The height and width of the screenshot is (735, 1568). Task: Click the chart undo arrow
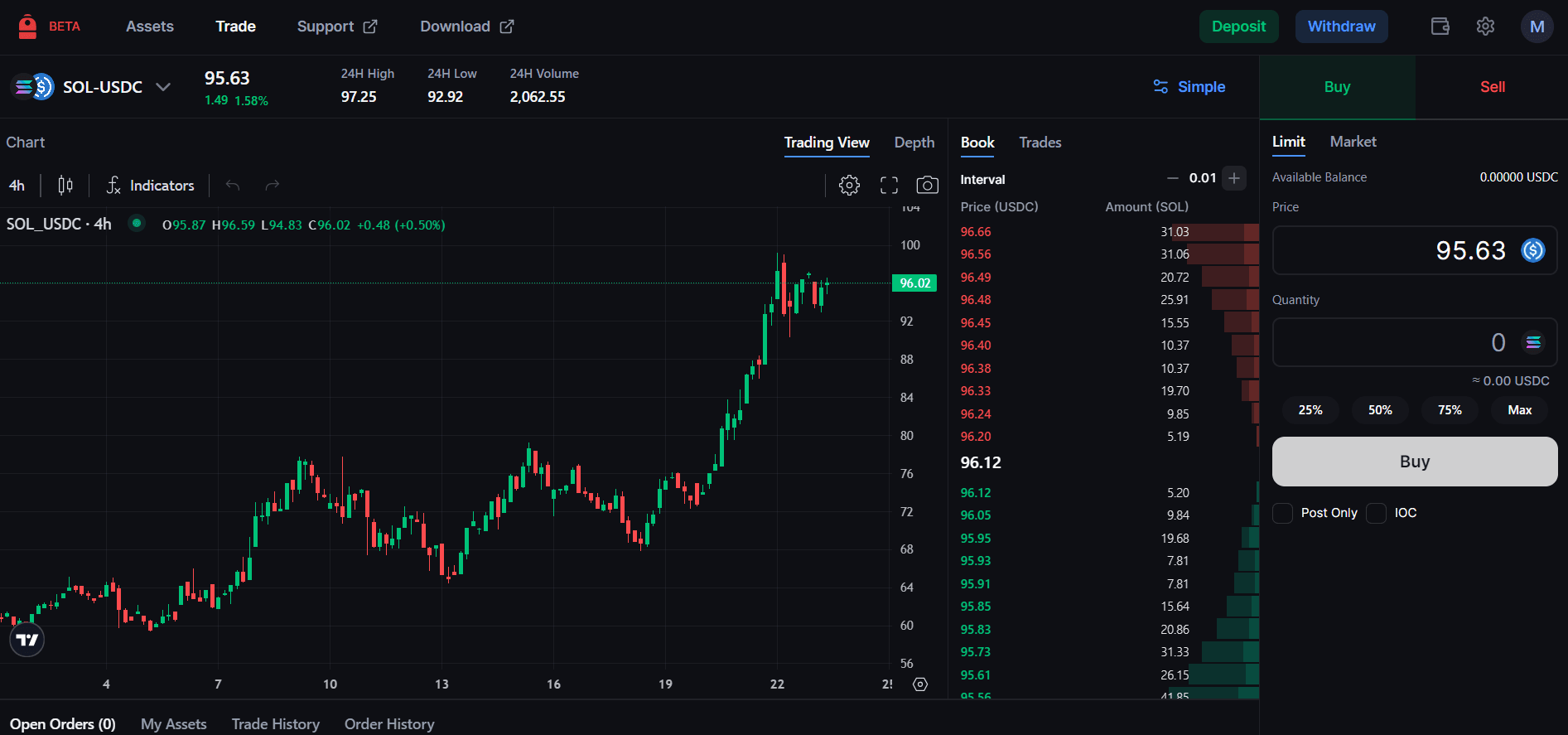(233, 185)
